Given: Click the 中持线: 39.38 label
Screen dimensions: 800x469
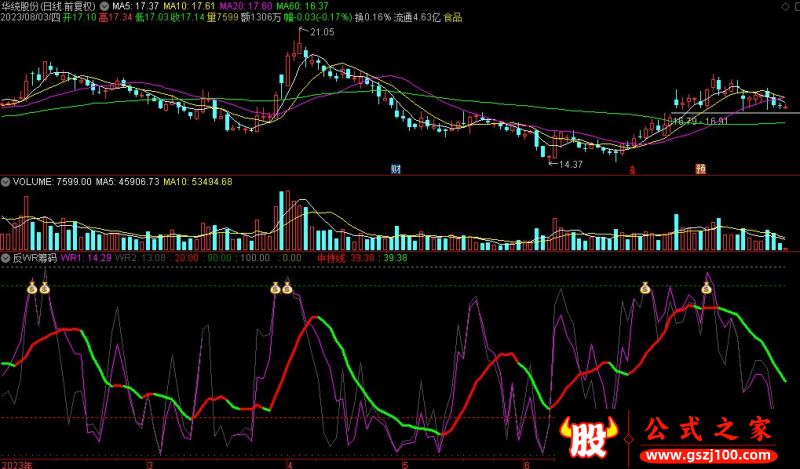Looking at the screenshot, I should 346,258.
